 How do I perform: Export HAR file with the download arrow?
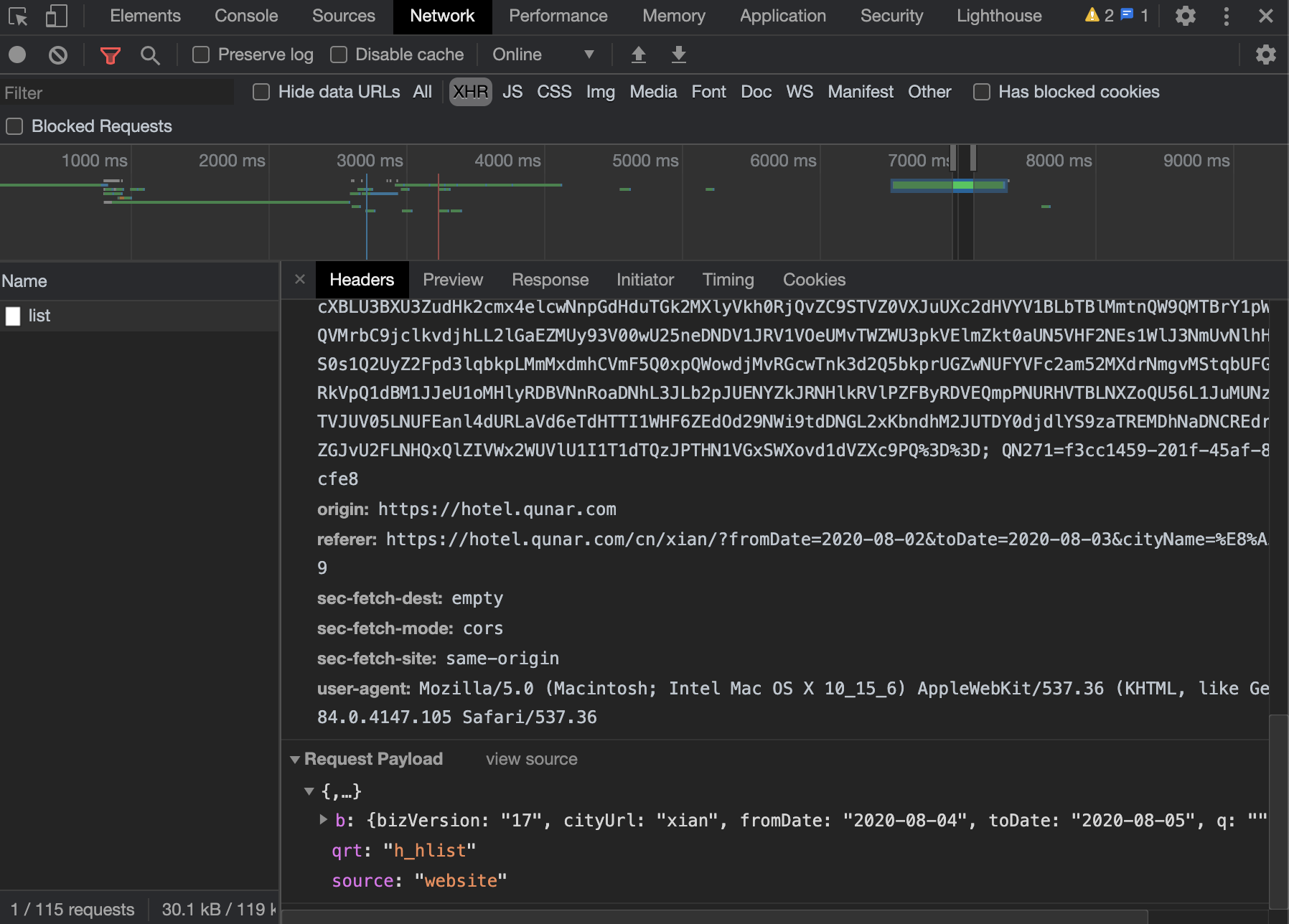pos(678,55)
